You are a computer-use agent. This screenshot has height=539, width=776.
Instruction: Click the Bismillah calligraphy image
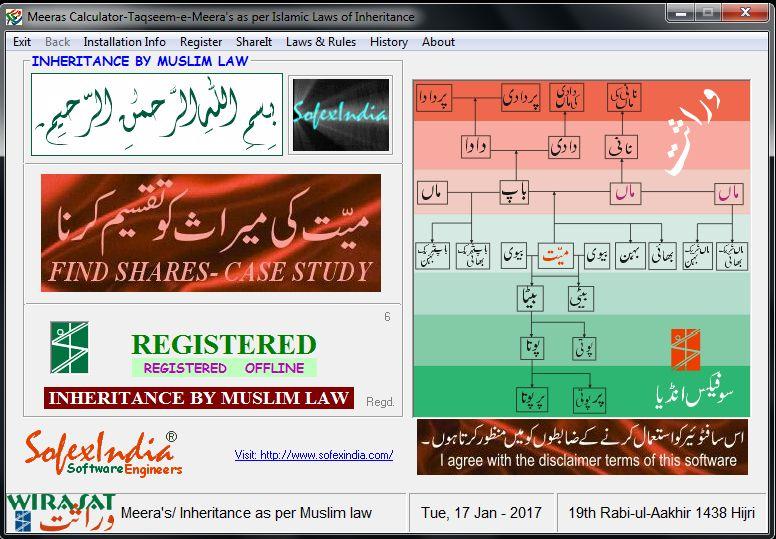157,114
